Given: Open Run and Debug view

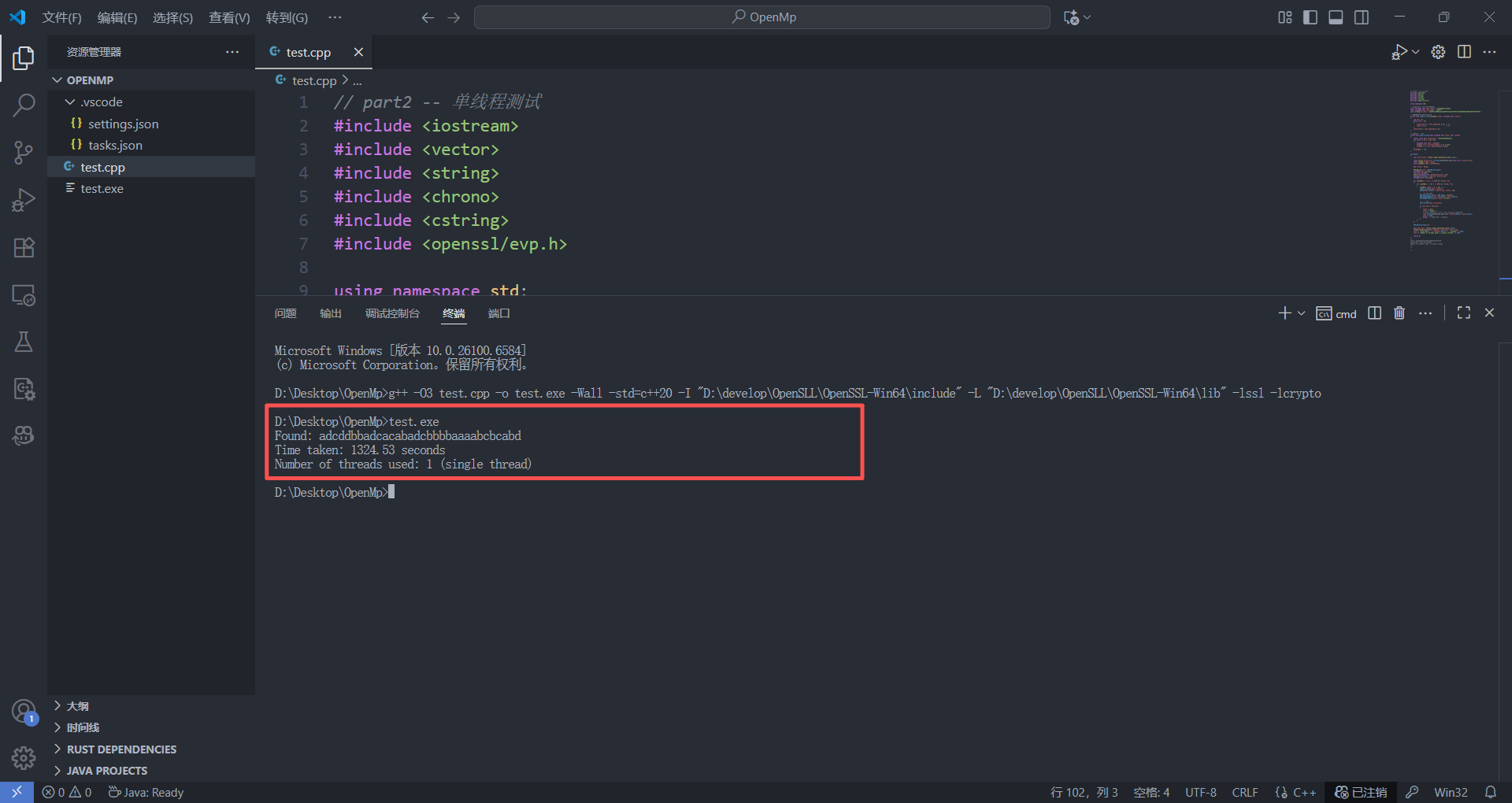Looking at the screenshot, I should [x=24, y=200].
